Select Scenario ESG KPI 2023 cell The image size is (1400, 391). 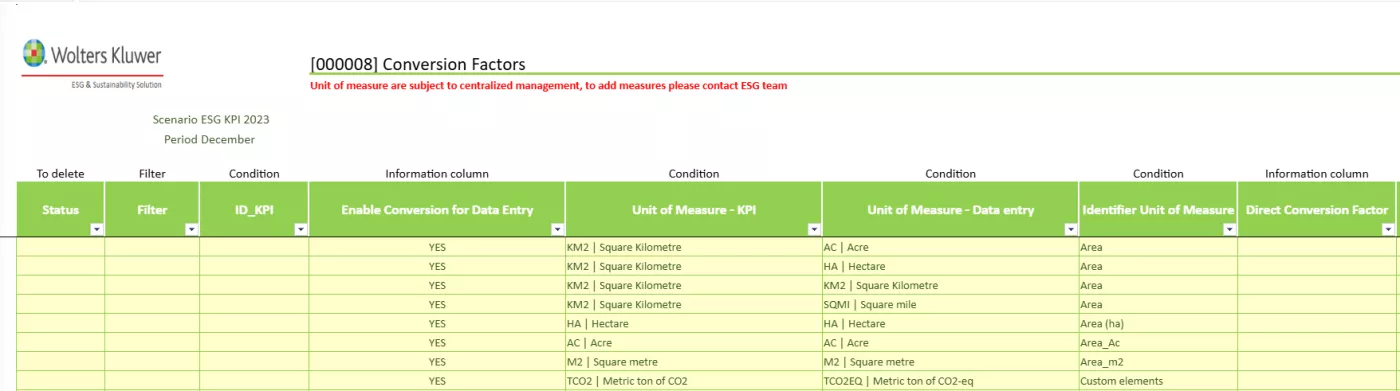tap(210, 119)
